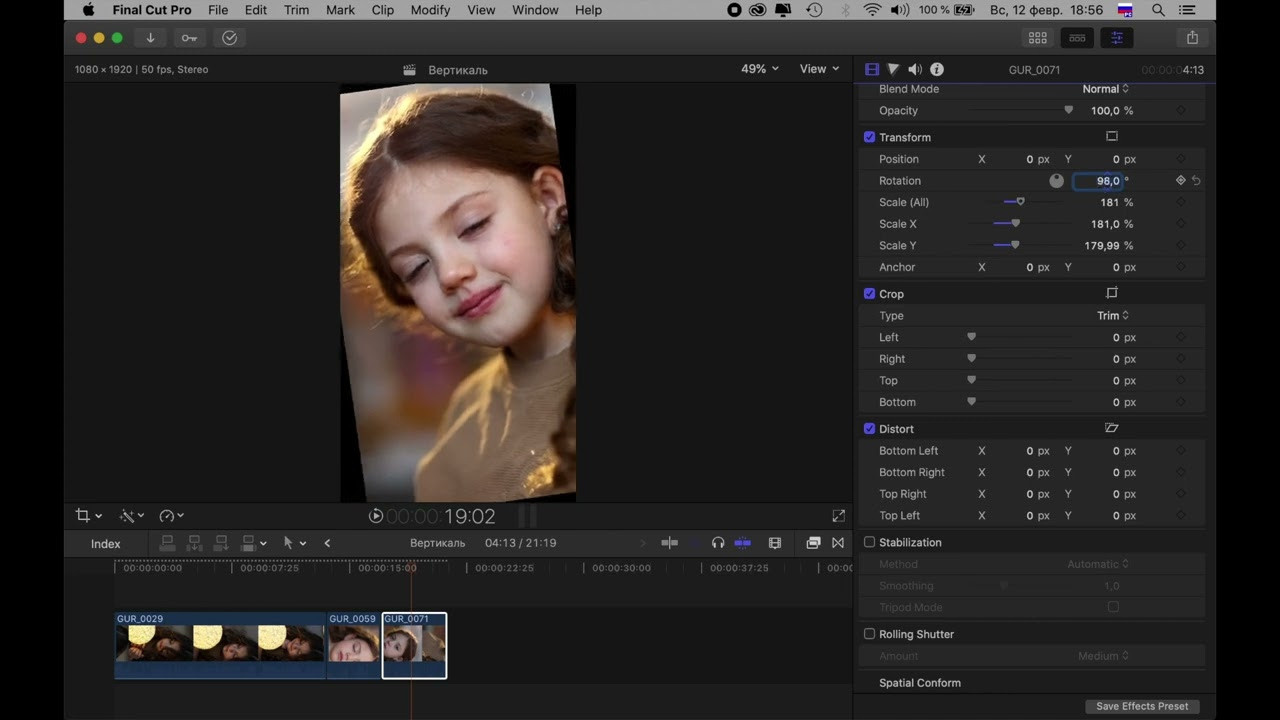The image size is (1280, 720).
Task: Click the headphones audio skimming icon
Action: tap(717, 543)
